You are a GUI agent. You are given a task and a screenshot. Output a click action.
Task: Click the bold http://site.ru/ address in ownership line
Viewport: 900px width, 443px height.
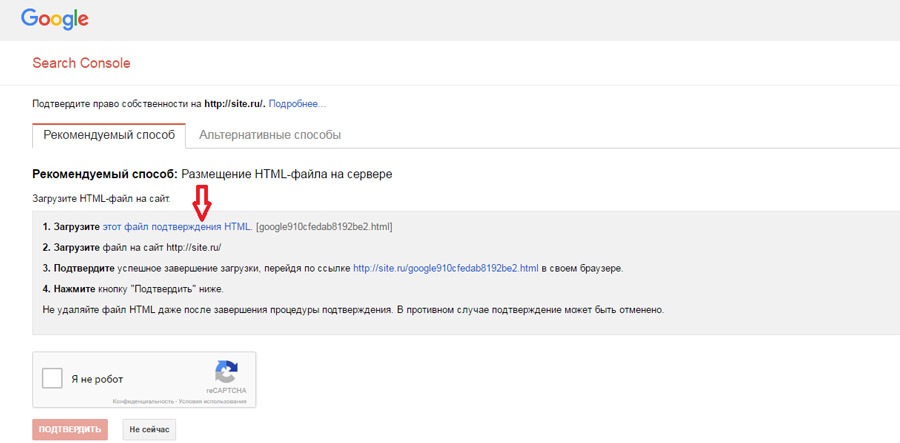tap(234, 103)
